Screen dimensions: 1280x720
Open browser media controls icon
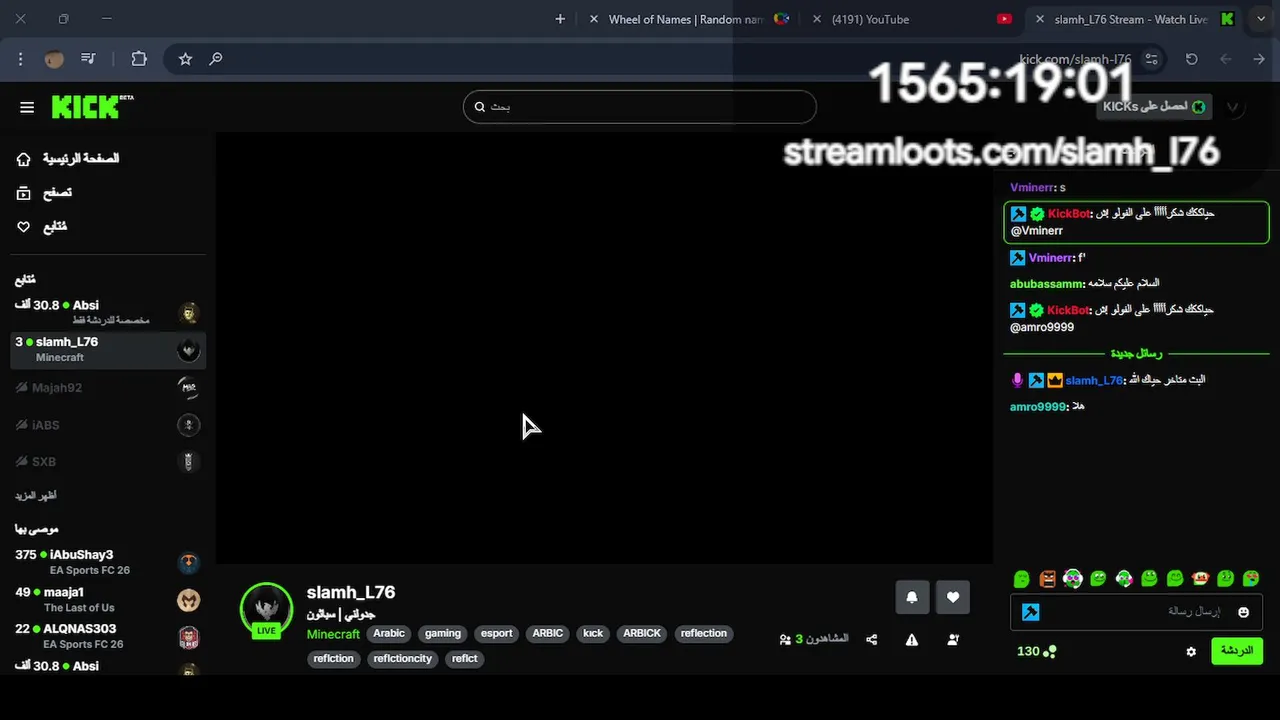pyautogui.click(x=89, y=59)
